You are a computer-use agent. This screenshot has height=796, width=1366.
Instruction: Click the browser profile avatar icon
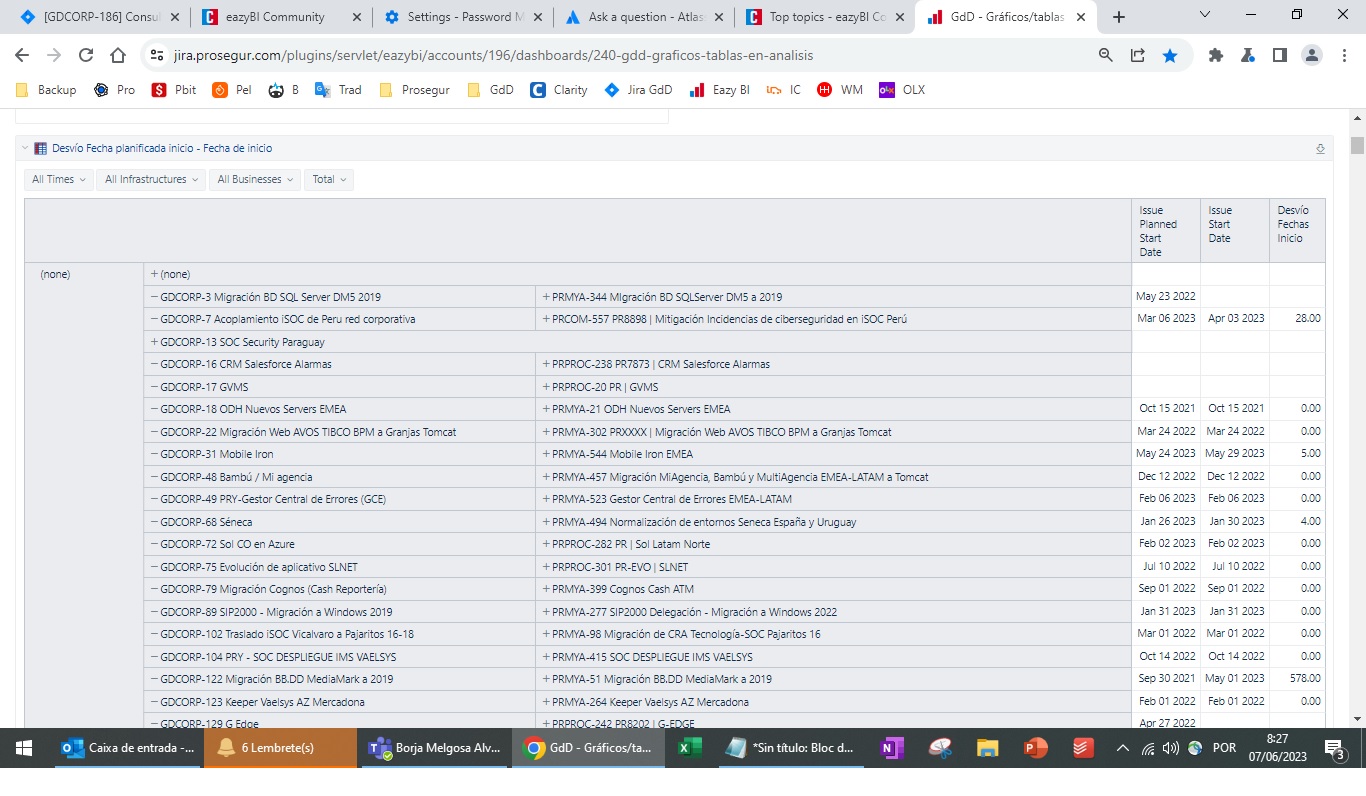pos(1311,55)
